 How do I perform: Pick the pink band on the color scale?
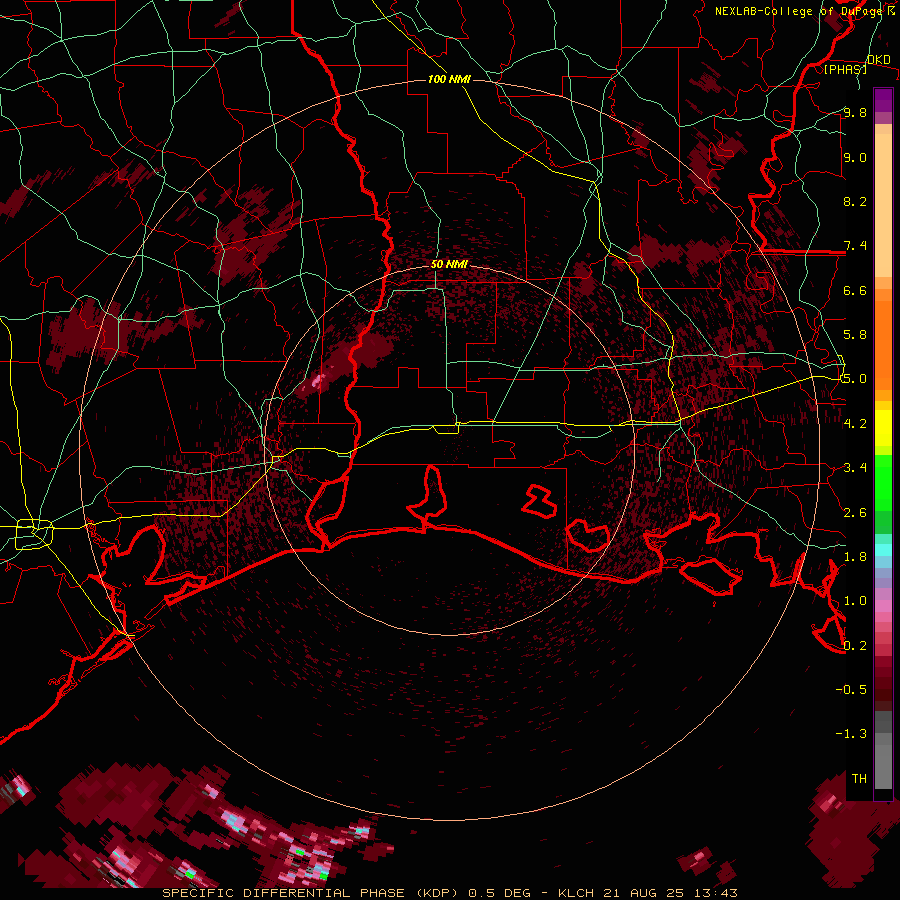pyautogui.click(x=883, y=606)
